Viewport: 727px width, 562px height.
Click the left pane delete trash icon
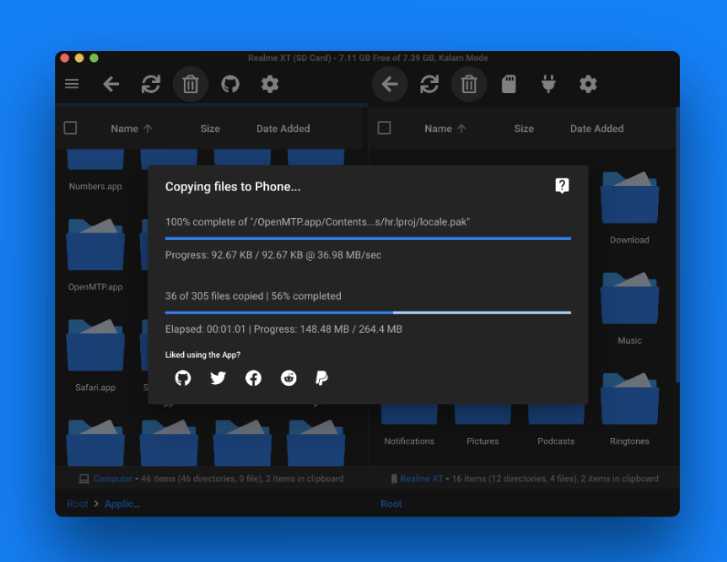coord(191,84)
